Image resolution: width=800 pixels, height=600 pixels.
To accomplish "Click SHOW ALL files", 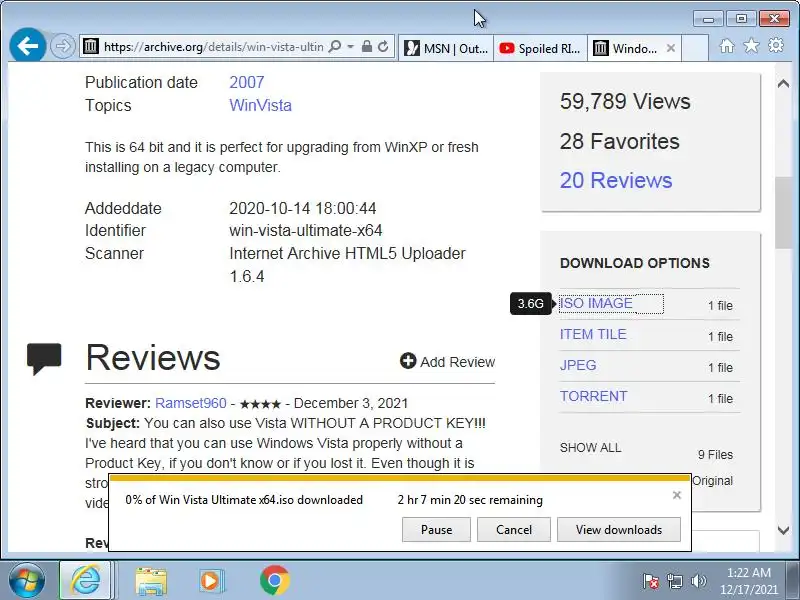I will [x=590, y=448].
